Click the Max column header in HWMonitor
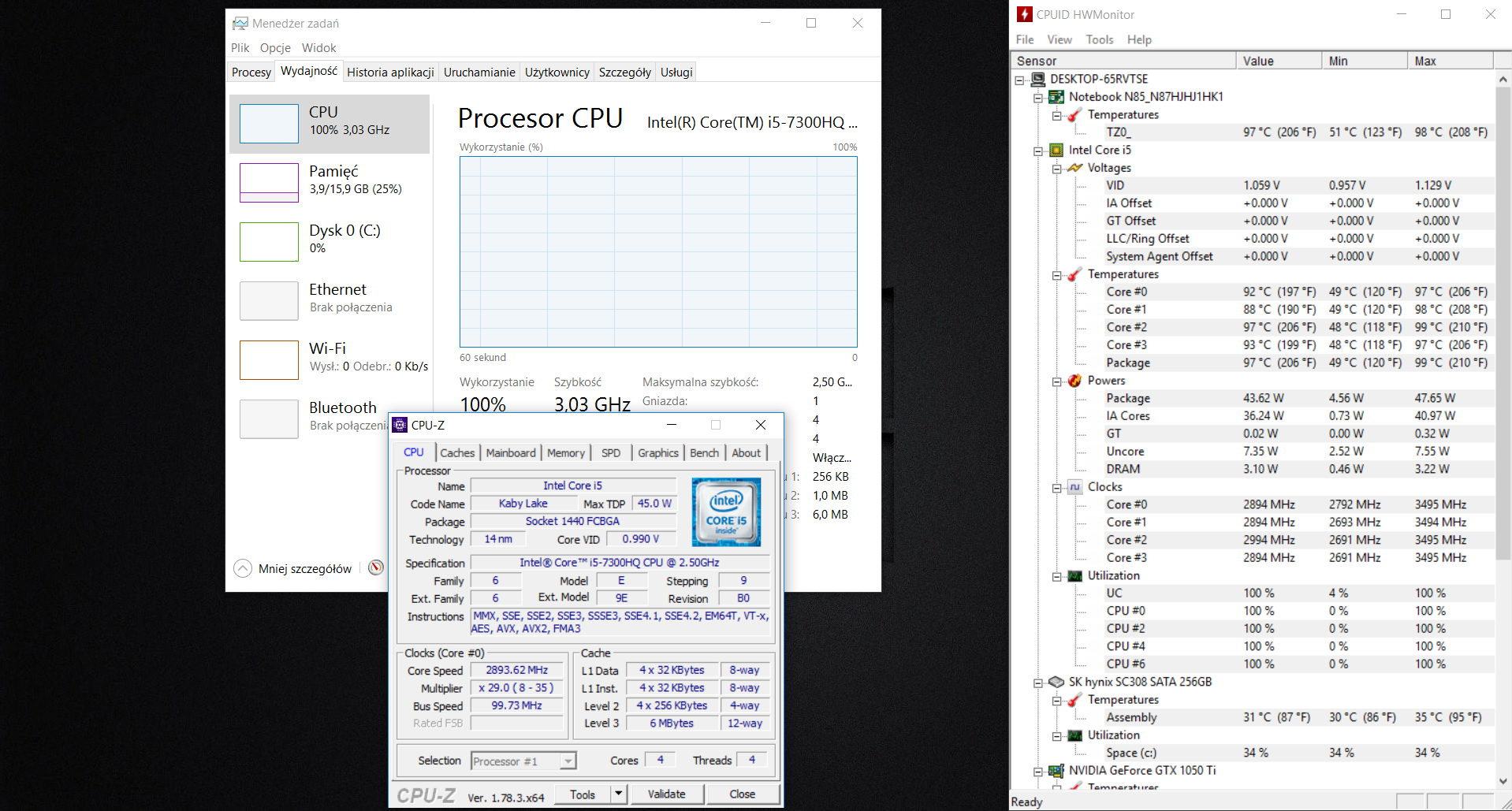 click(1451, 61)
